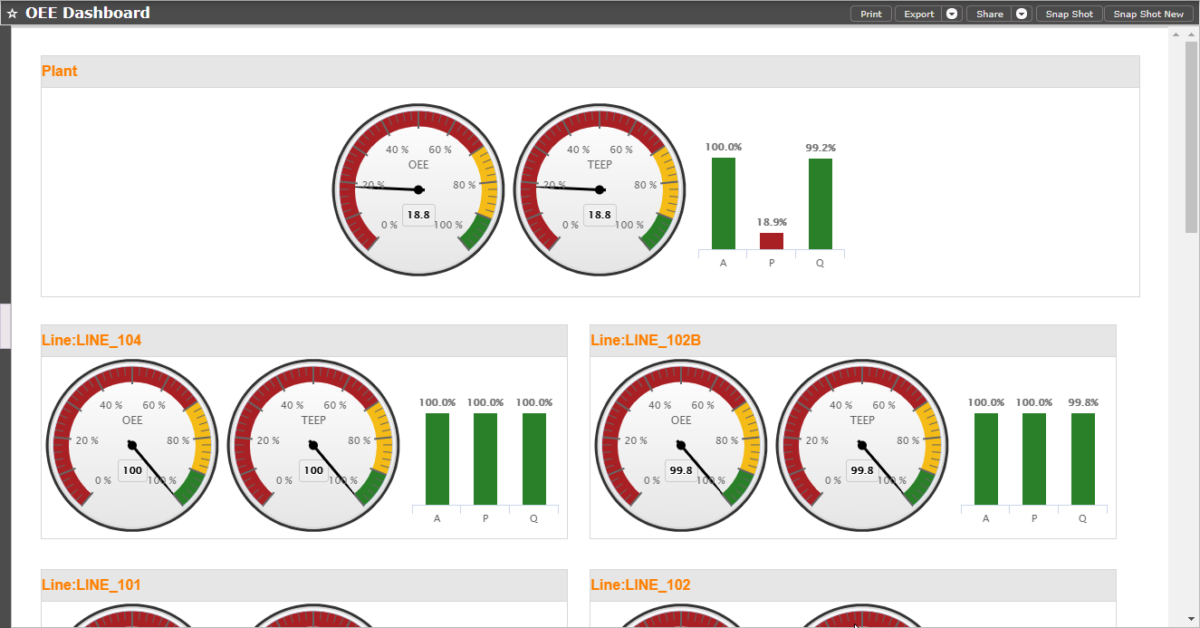
Task: Open the Line:LINE_102 section header
Action: click(640, 585)
